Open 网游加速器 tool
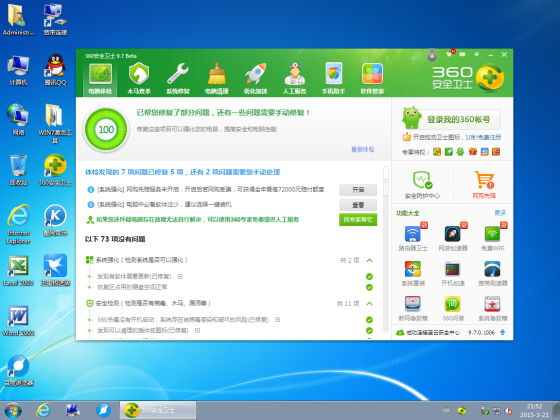The width and height of the screenshot is (560, 420). pos(453,238)
